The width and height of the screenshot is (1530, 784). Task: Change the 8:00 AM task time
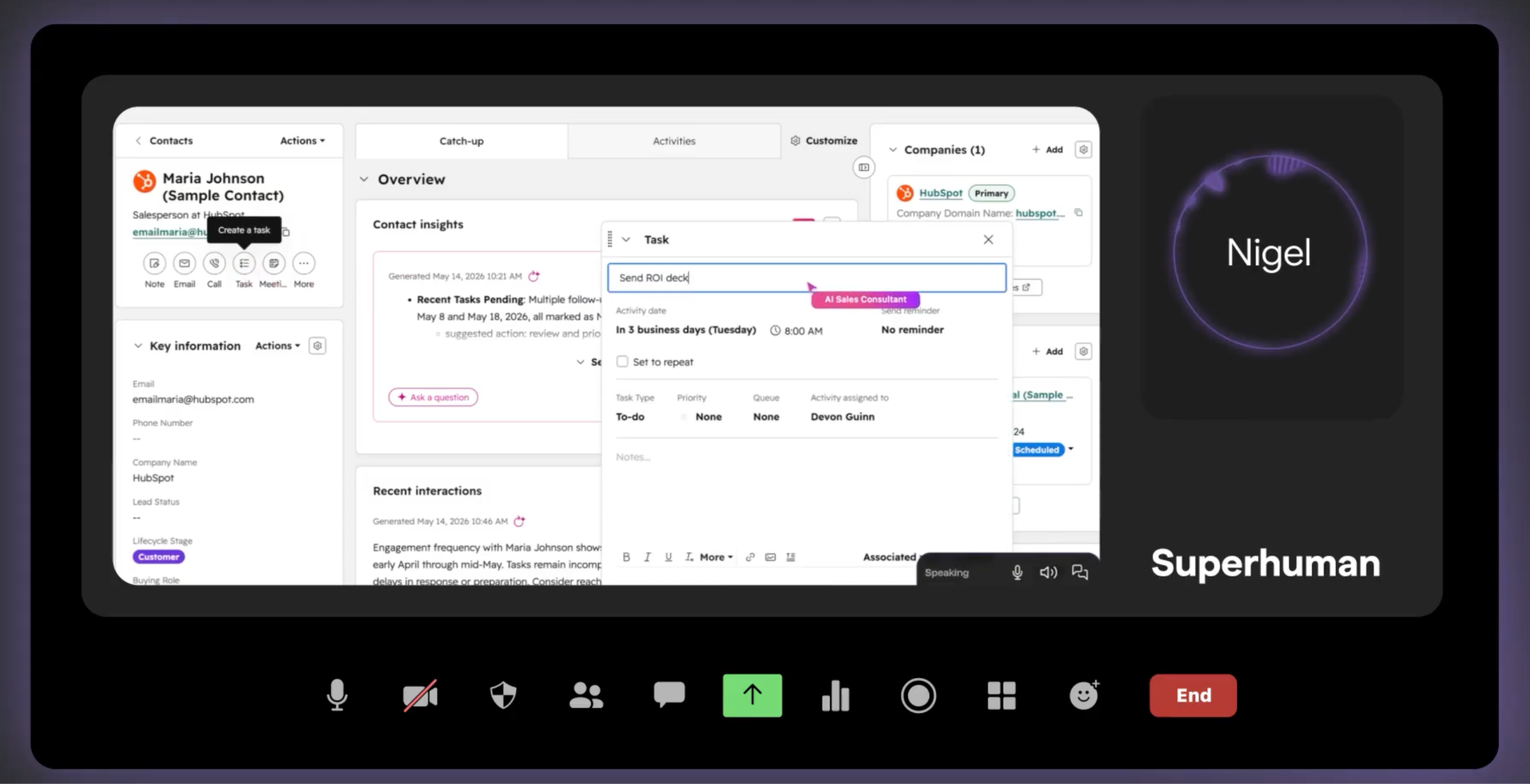tap(796, 331)
